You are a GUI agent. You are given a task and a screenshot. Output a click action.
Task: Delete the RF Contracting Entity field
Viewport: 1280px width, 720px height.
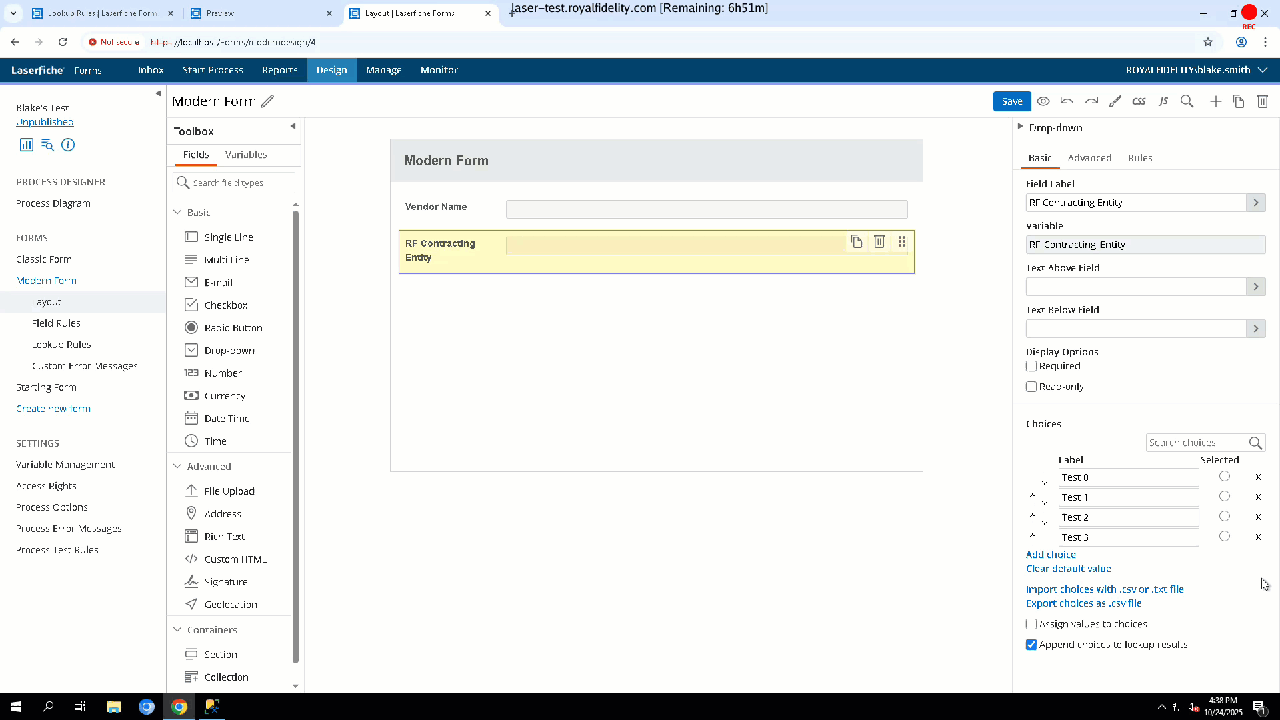coord(879,242)
